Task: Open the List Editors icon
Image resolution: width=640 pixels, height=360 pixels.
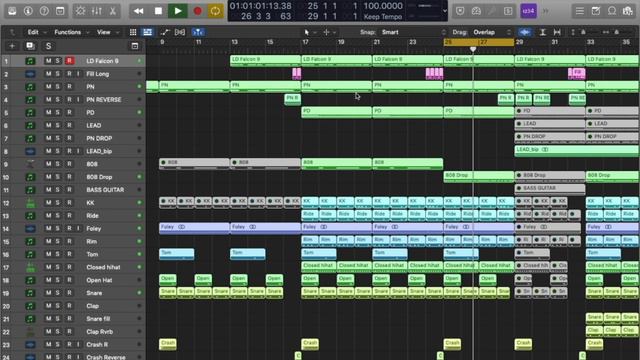Action: [580, 11]
